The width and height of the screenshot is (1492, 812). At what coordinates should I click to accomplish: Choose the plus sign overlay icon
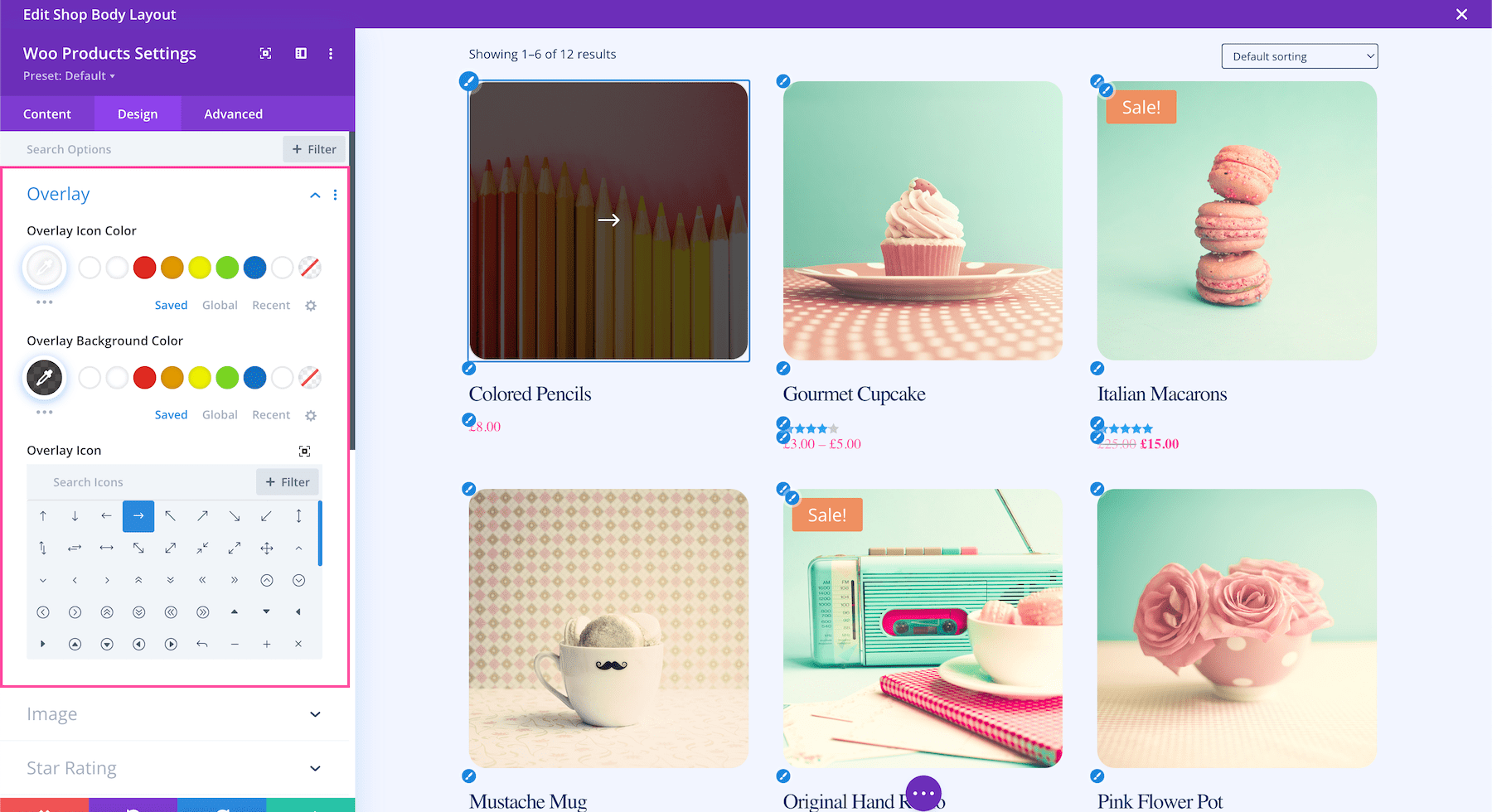267,645
